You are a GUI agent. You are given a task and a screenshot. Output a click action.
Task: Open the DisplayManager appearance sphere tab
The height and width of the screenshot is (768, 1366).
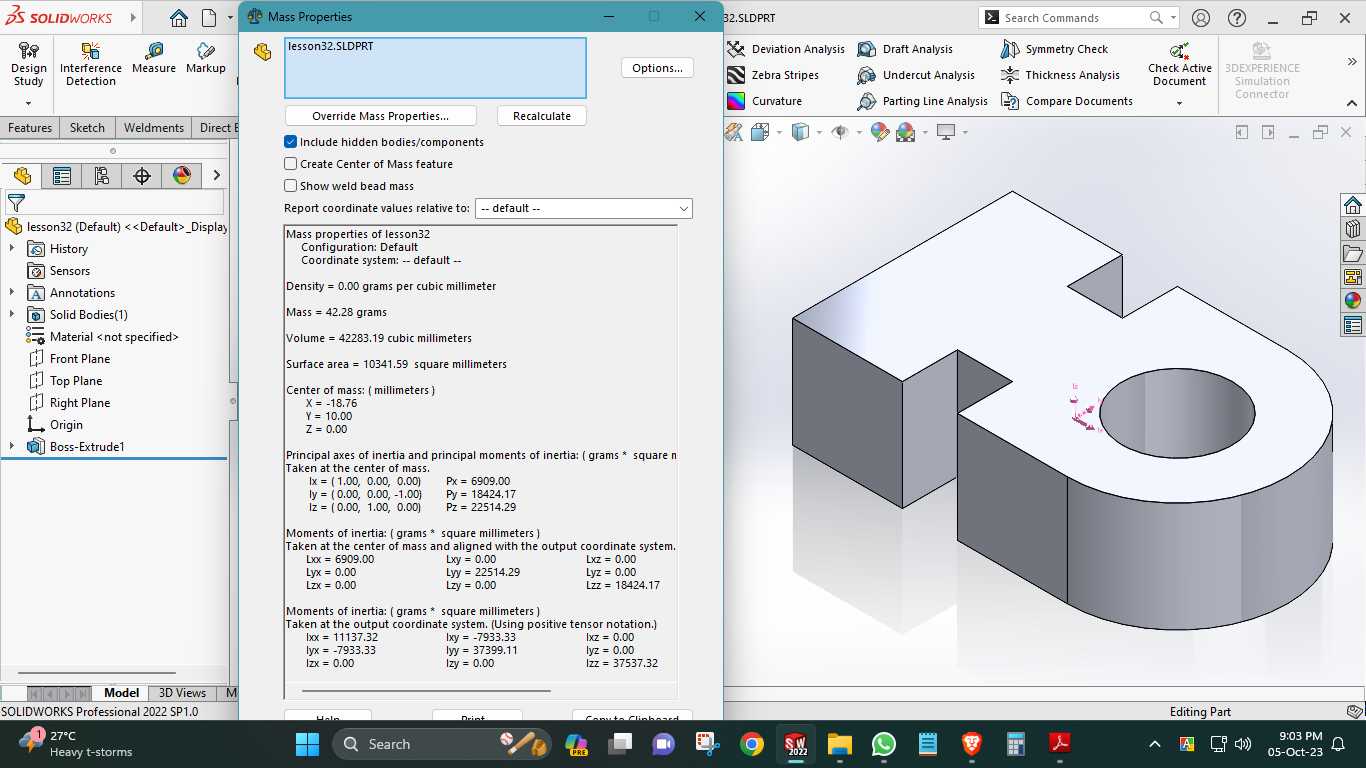point(182,176)
